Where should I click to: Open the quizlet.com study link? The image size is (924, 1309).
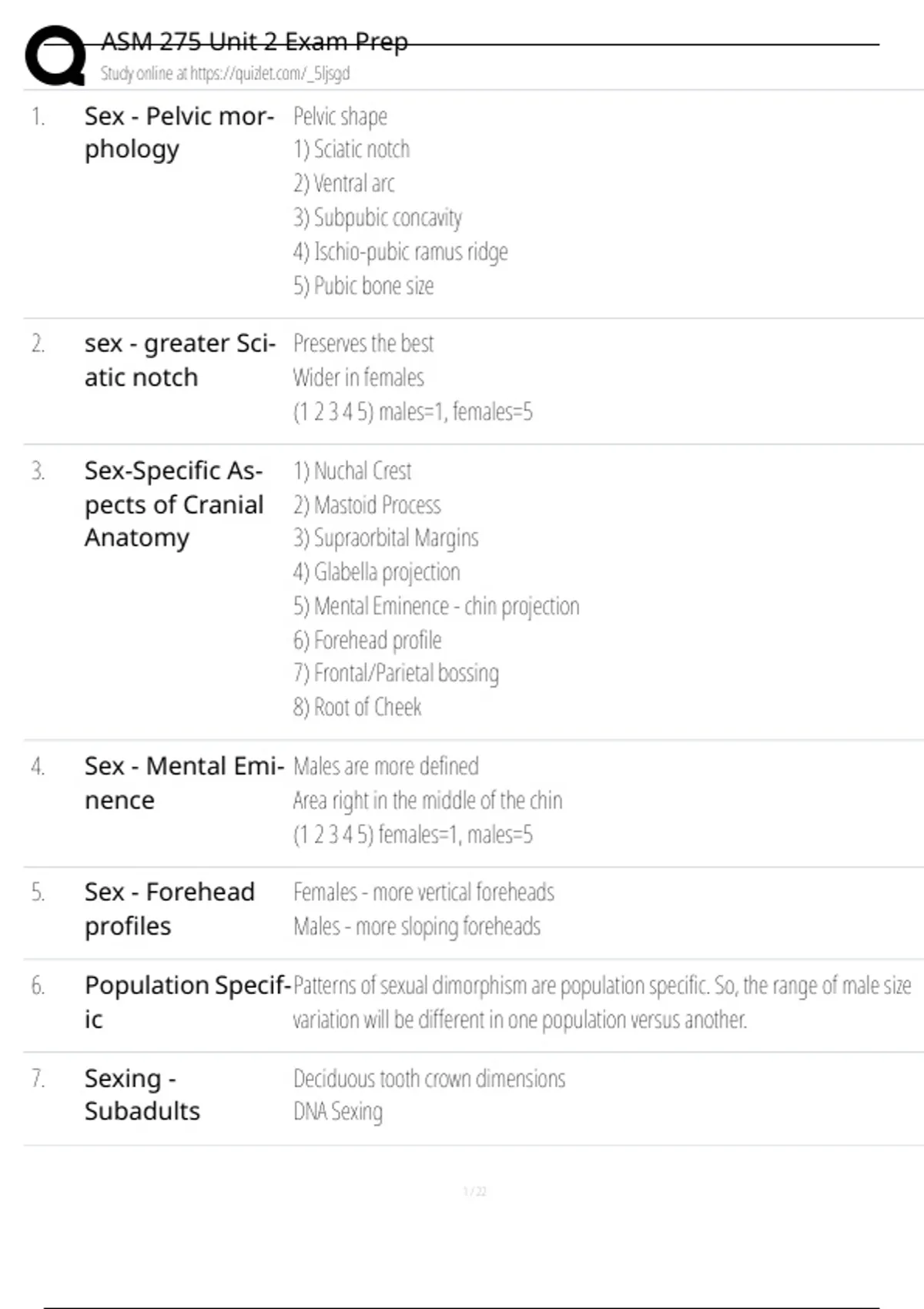(x=225, y=73)
